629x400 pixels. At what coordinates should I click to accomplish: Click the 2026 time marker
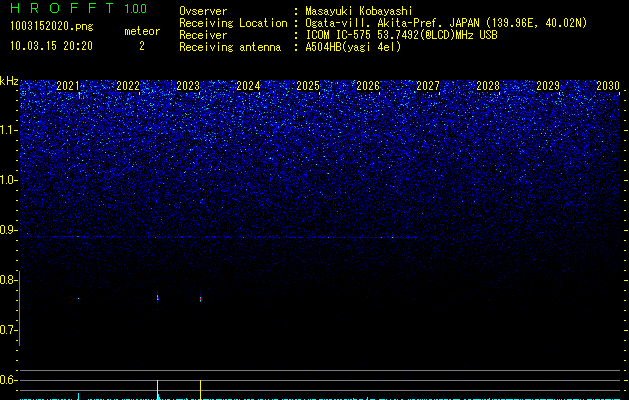tap(368, 86)
